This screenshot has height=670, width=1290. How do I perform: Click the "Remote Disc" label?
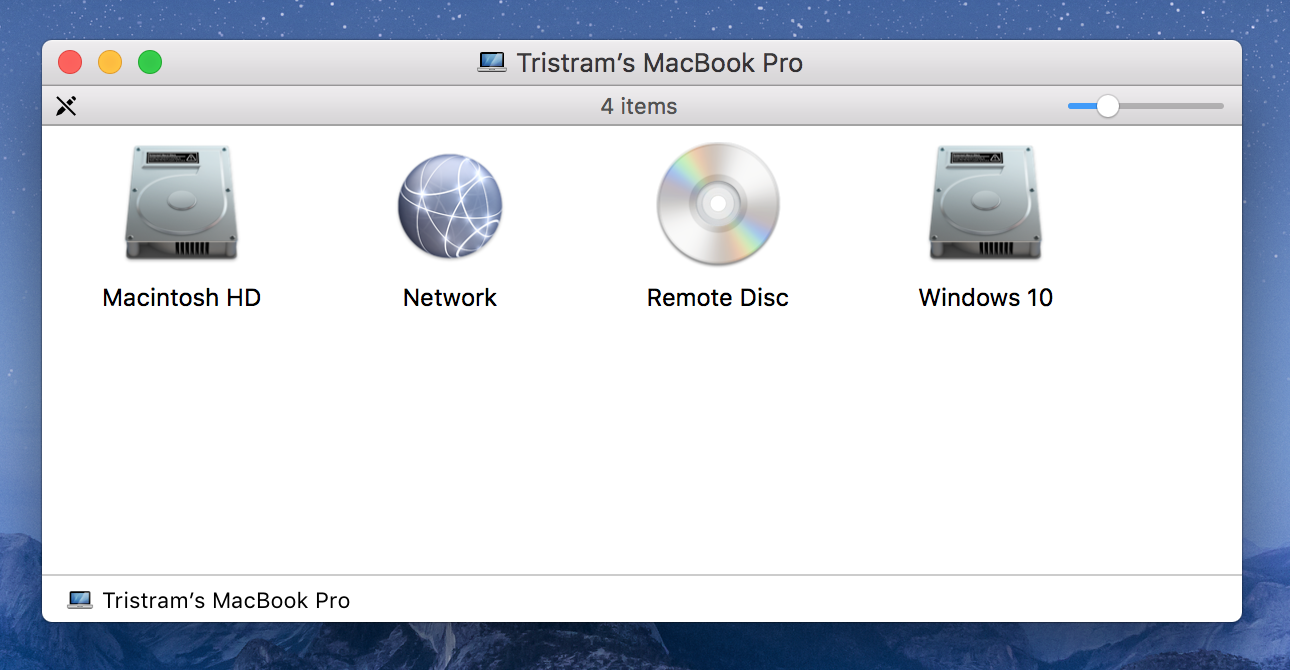tap(718, 298)
